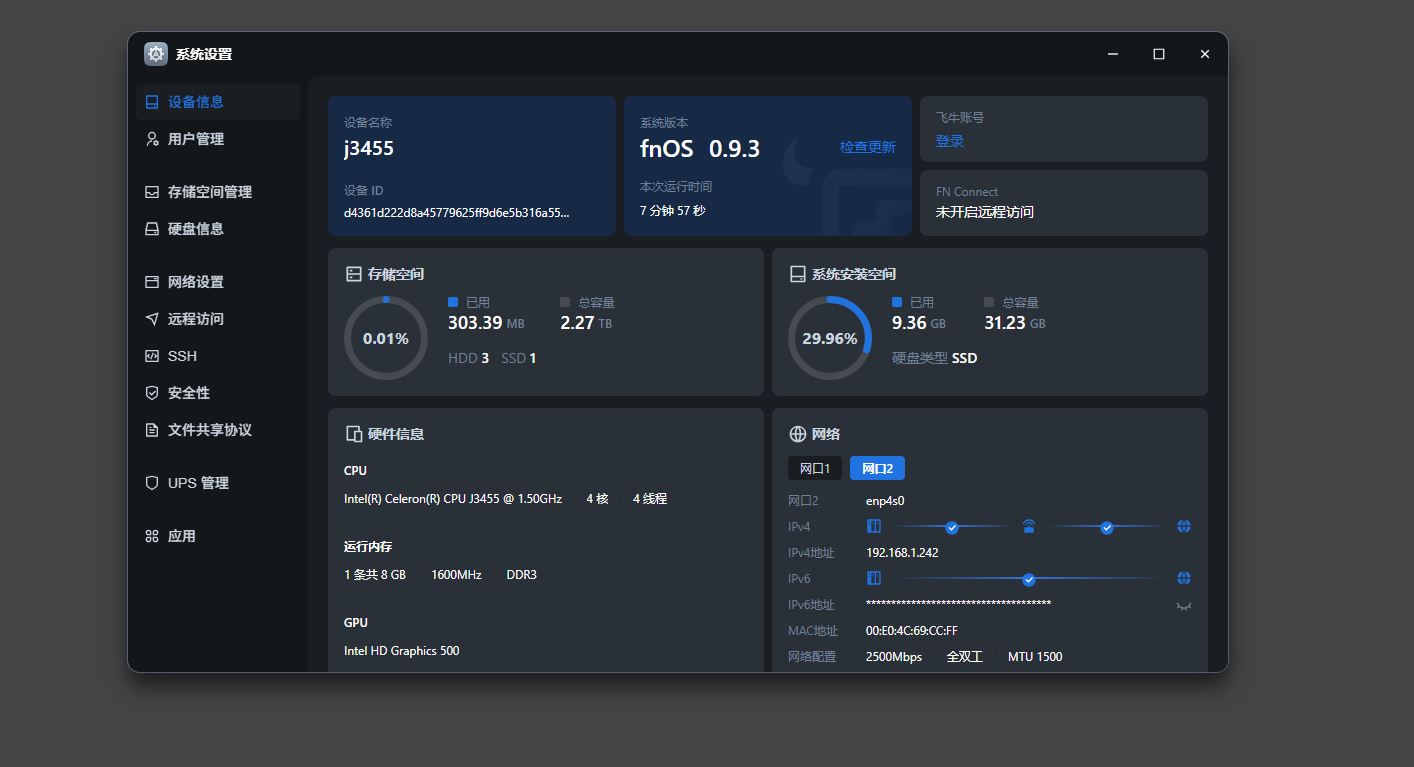Click the 远程访问 paper-plane icon
Image resolution: width=1414 pixels, height=767 pixels.
point(152,319)
